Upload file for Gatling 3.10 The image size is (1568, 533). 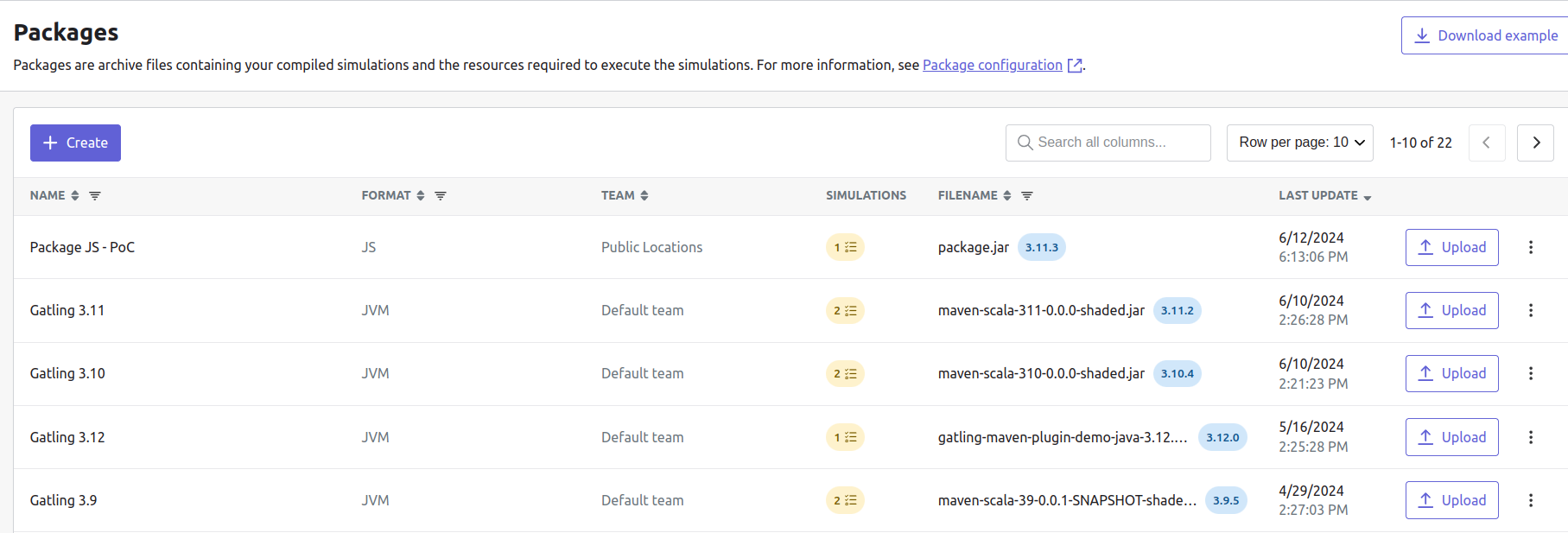(x=1452, y=373)
